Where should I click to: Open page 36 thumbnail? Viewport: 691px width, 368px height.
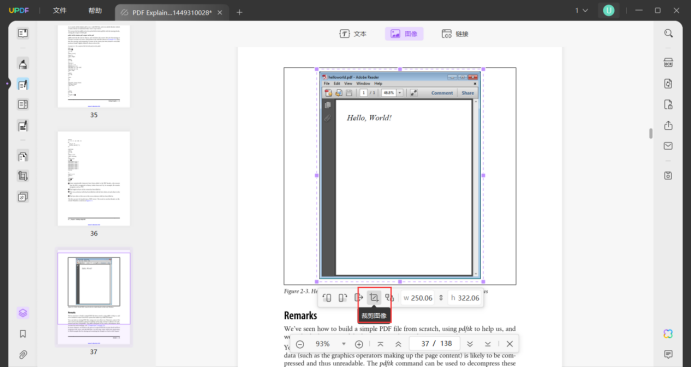click(94, 178)
